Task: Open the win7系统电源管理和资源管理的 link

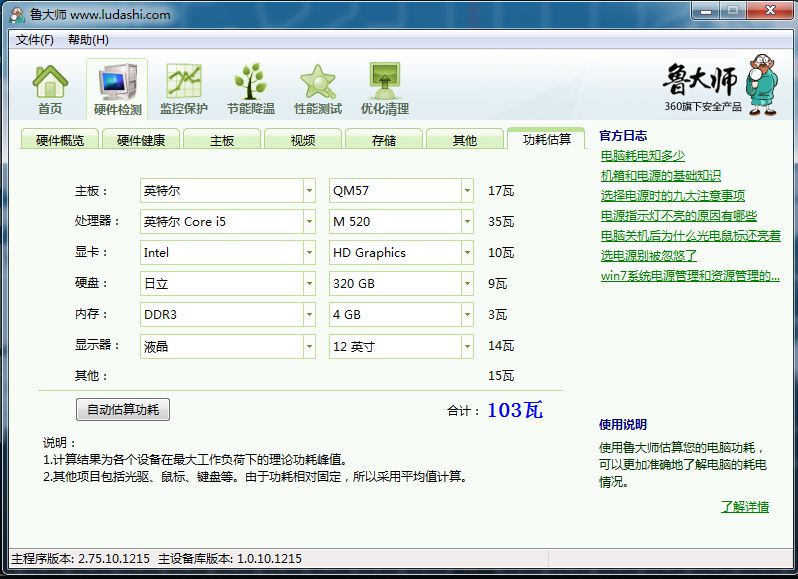Action: [690, 276]
